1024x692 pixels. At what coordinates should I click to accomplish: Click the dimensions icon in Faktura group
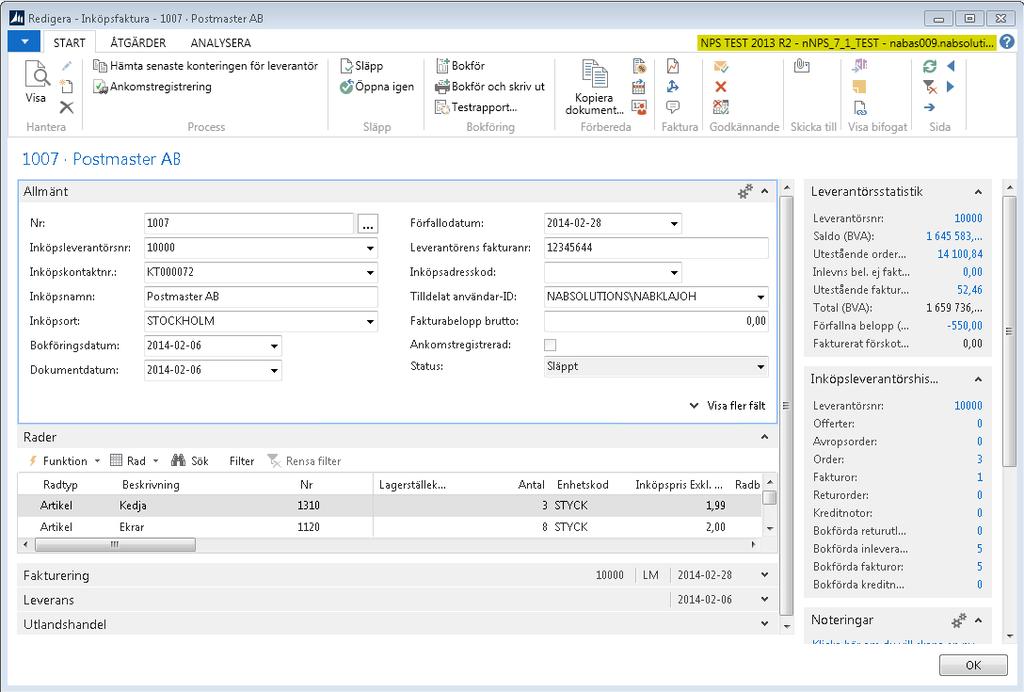[673, 86]
